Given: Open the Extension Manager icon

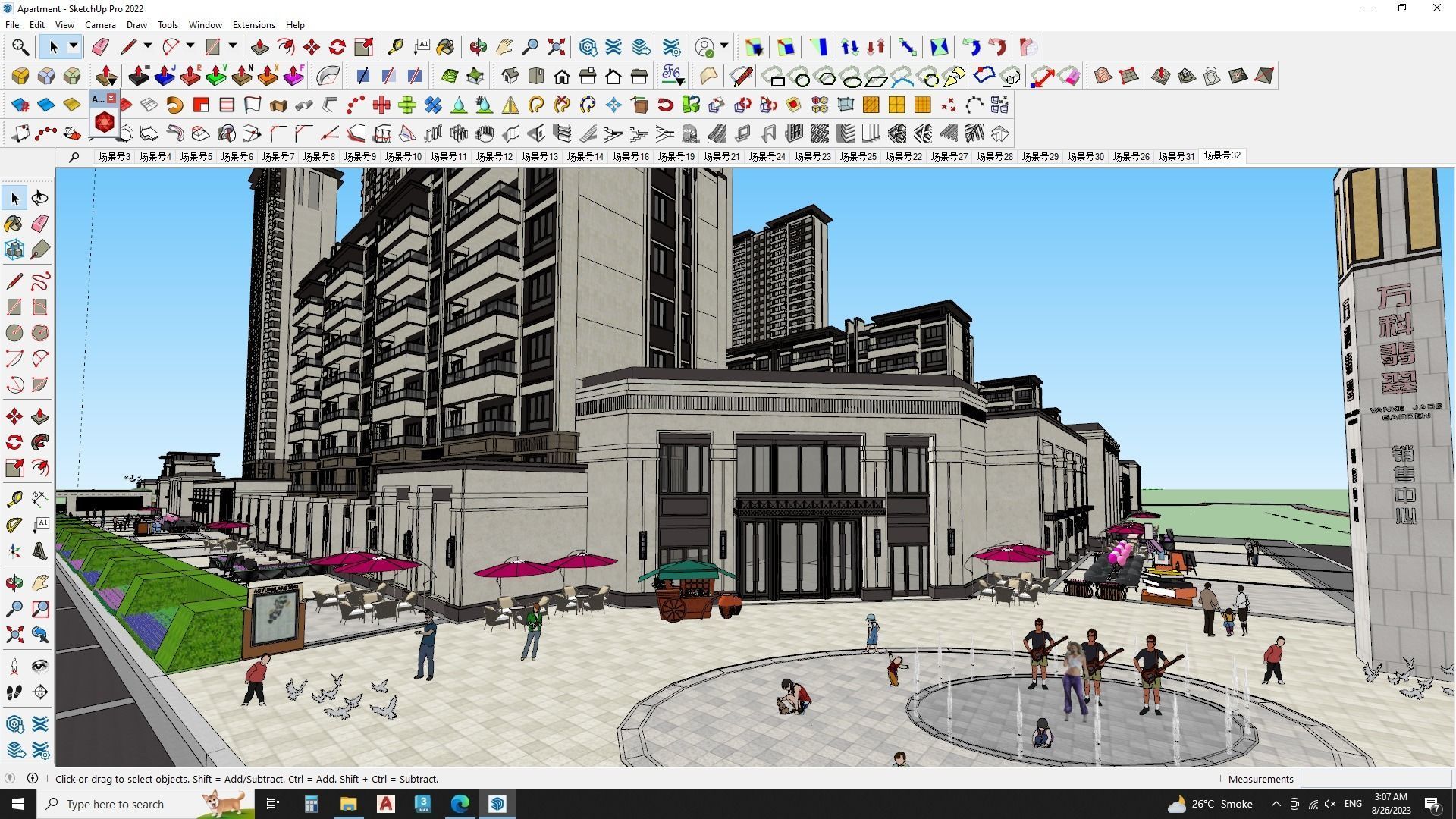Looking at the screenshot, I should [671, 47].
